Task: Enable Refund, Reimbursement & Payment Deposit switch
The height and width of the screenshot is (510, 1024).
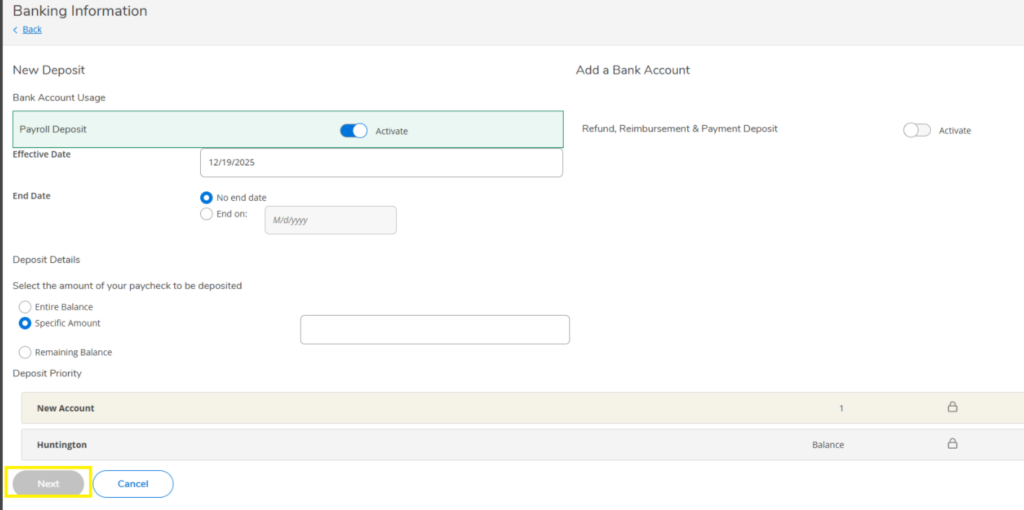Action: click(x=916, y=131)
